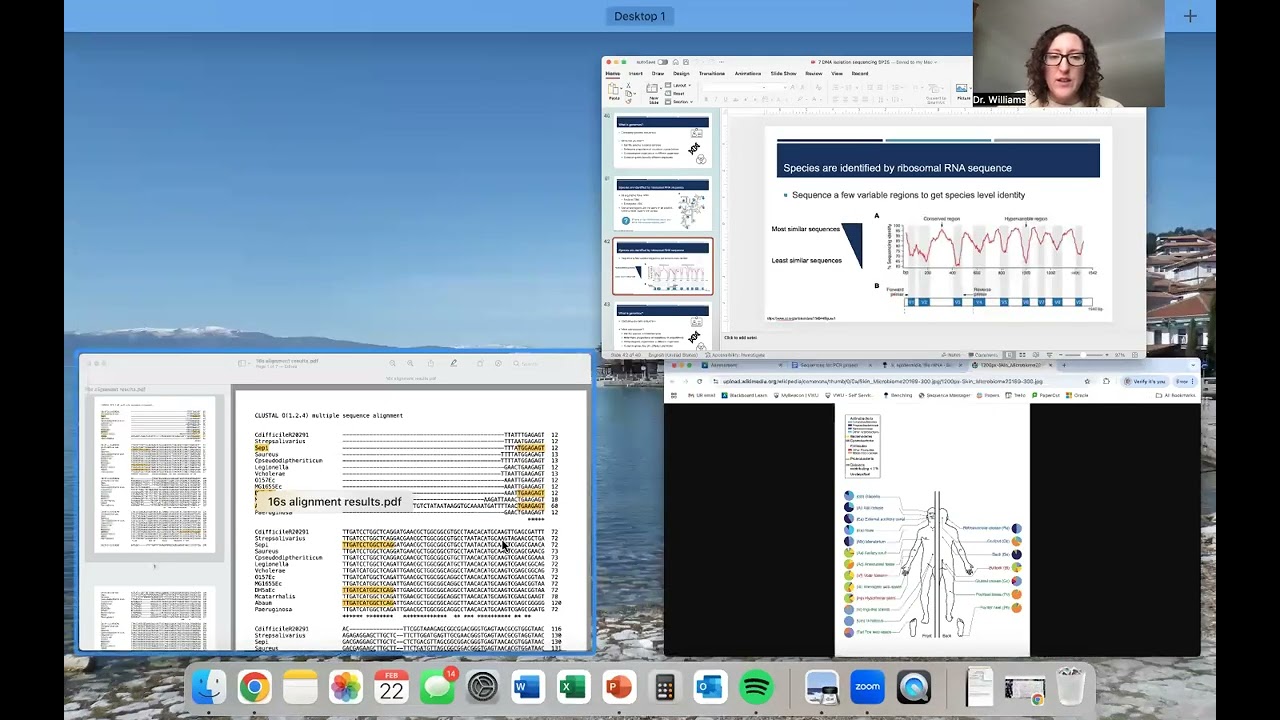Open the Home tab in PowerPoint

coord(613,73)
